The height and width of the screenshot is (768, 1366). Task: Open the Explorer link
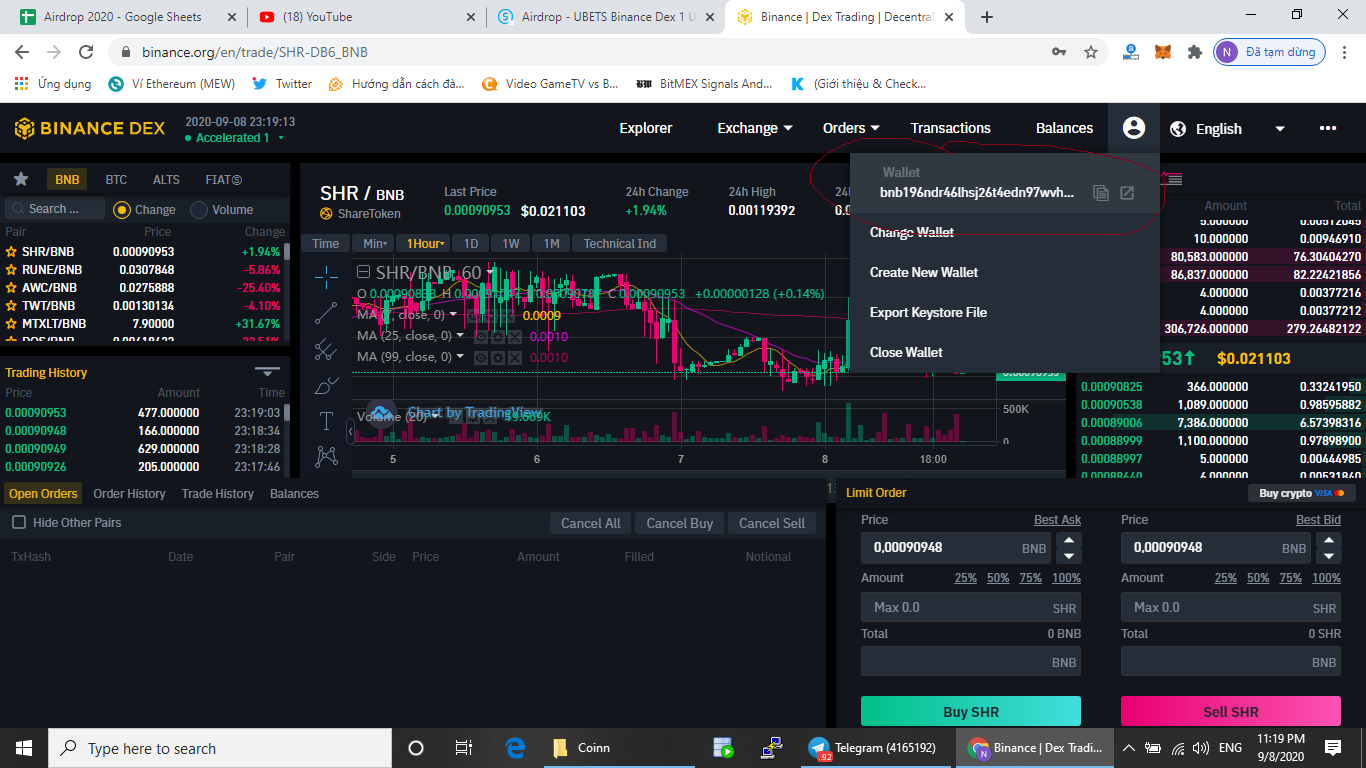pos(646,128)
